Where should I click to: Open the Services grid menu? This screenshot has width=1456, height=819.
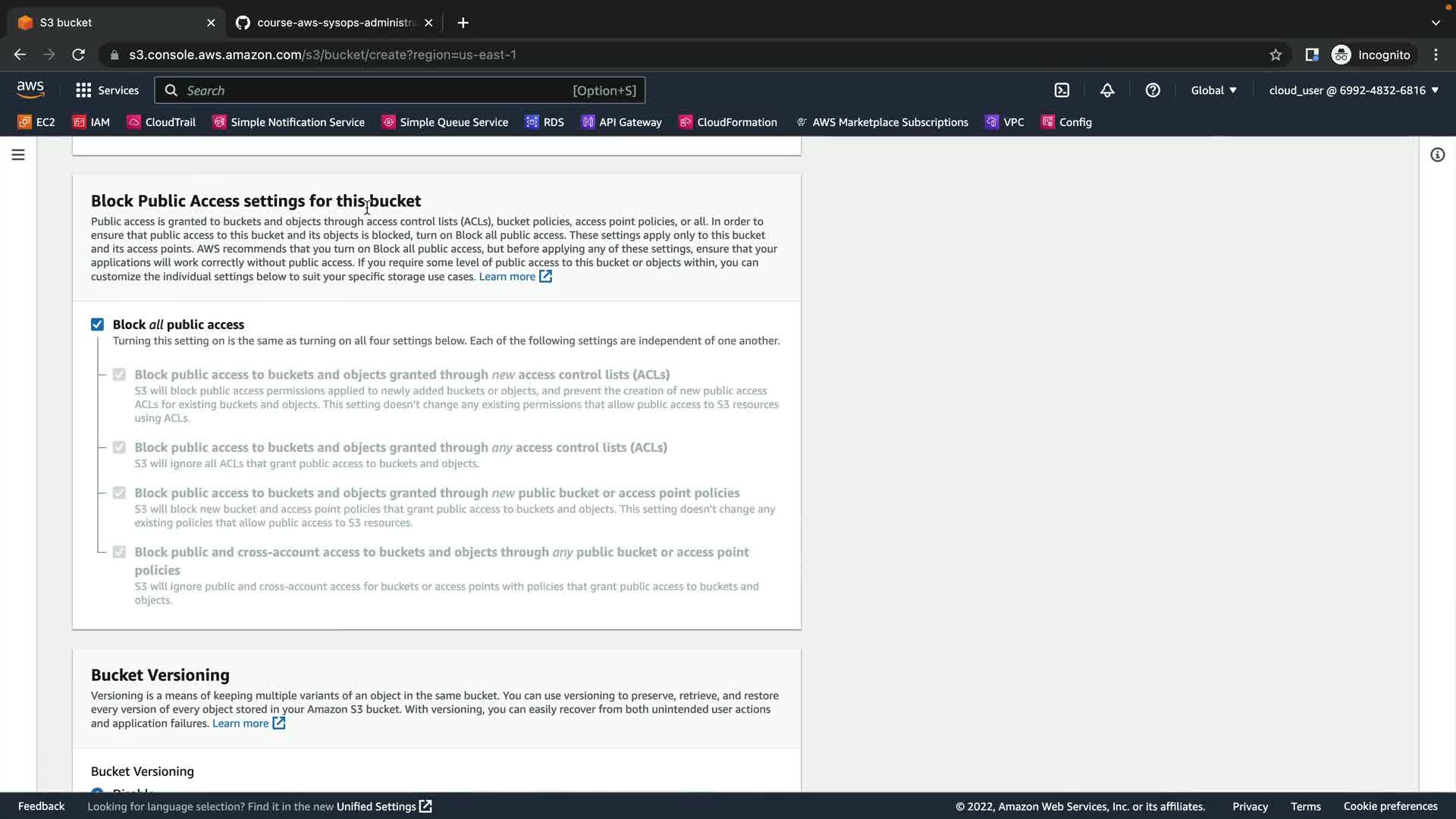(107, 90)
